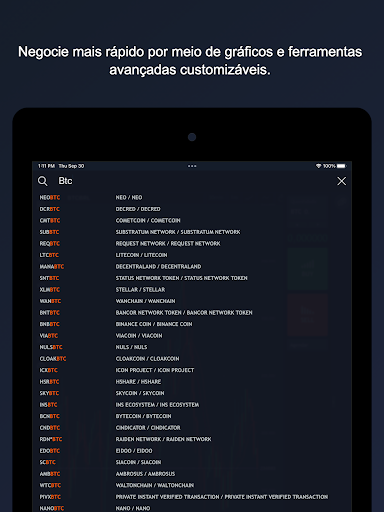The height and width of the screenshot is (512, 384).
Task: Click Status Network Token description
Action: (x=182, y=278)
